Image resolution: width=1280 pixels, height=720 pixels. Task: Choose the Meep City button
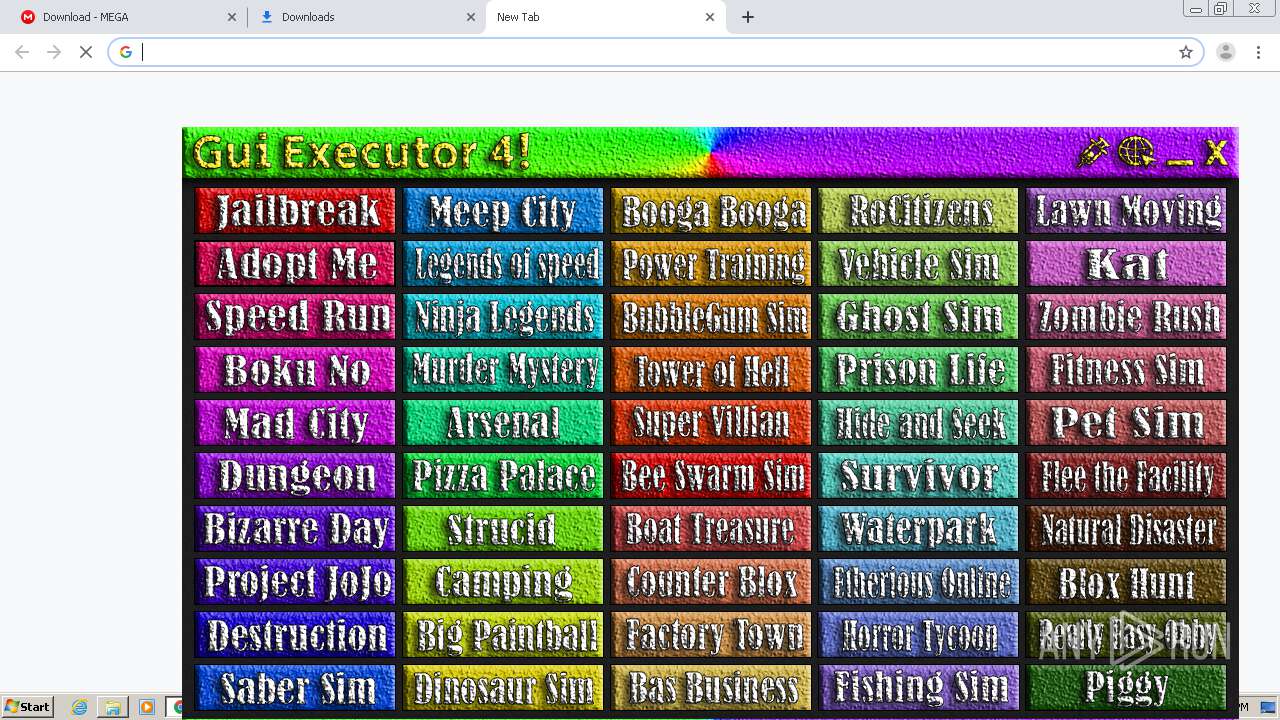click(x=504, y=211)
